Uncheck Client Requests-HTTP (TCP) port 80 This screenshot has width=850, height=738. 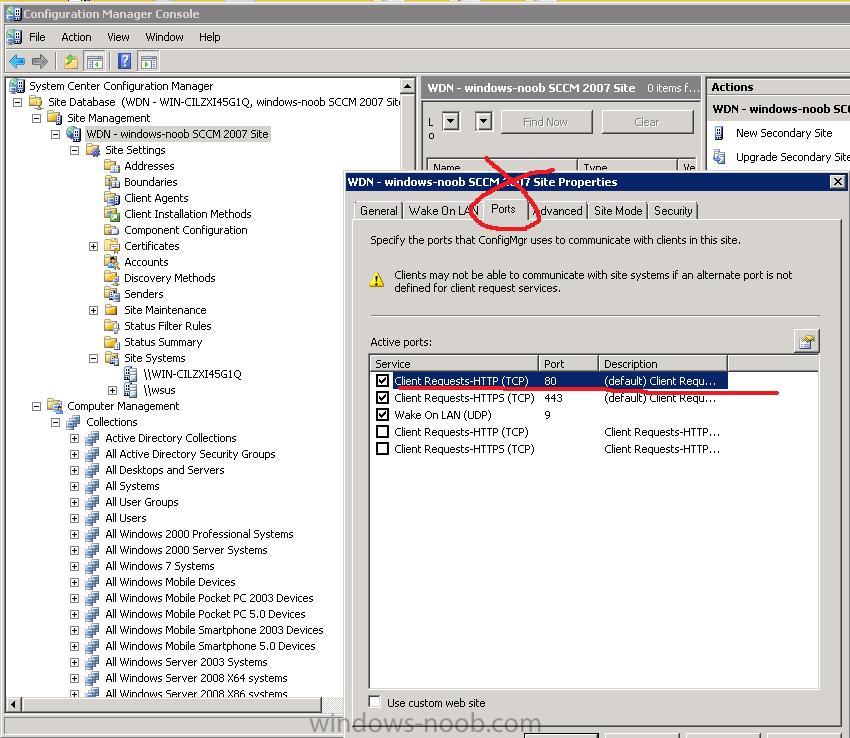pyautogui.click(x=383, y=381)
